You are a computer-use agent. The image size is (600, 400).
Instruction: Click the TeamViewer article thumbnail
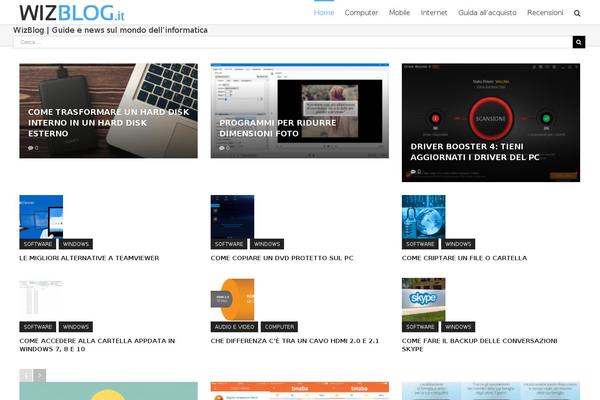tap(41, 217)
